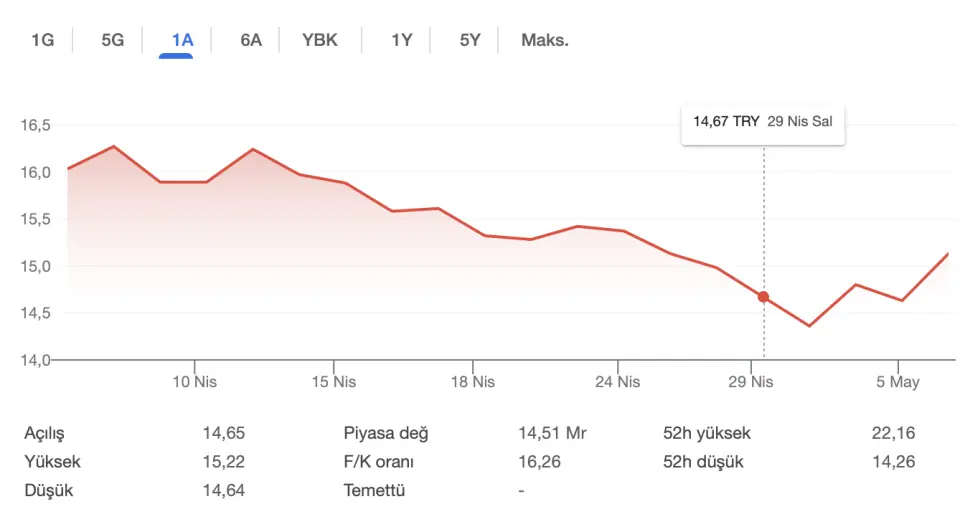Viewport: 960px width, 532px height.
Task: Select the Maks. range tab
Action: (x=545, y=40)
